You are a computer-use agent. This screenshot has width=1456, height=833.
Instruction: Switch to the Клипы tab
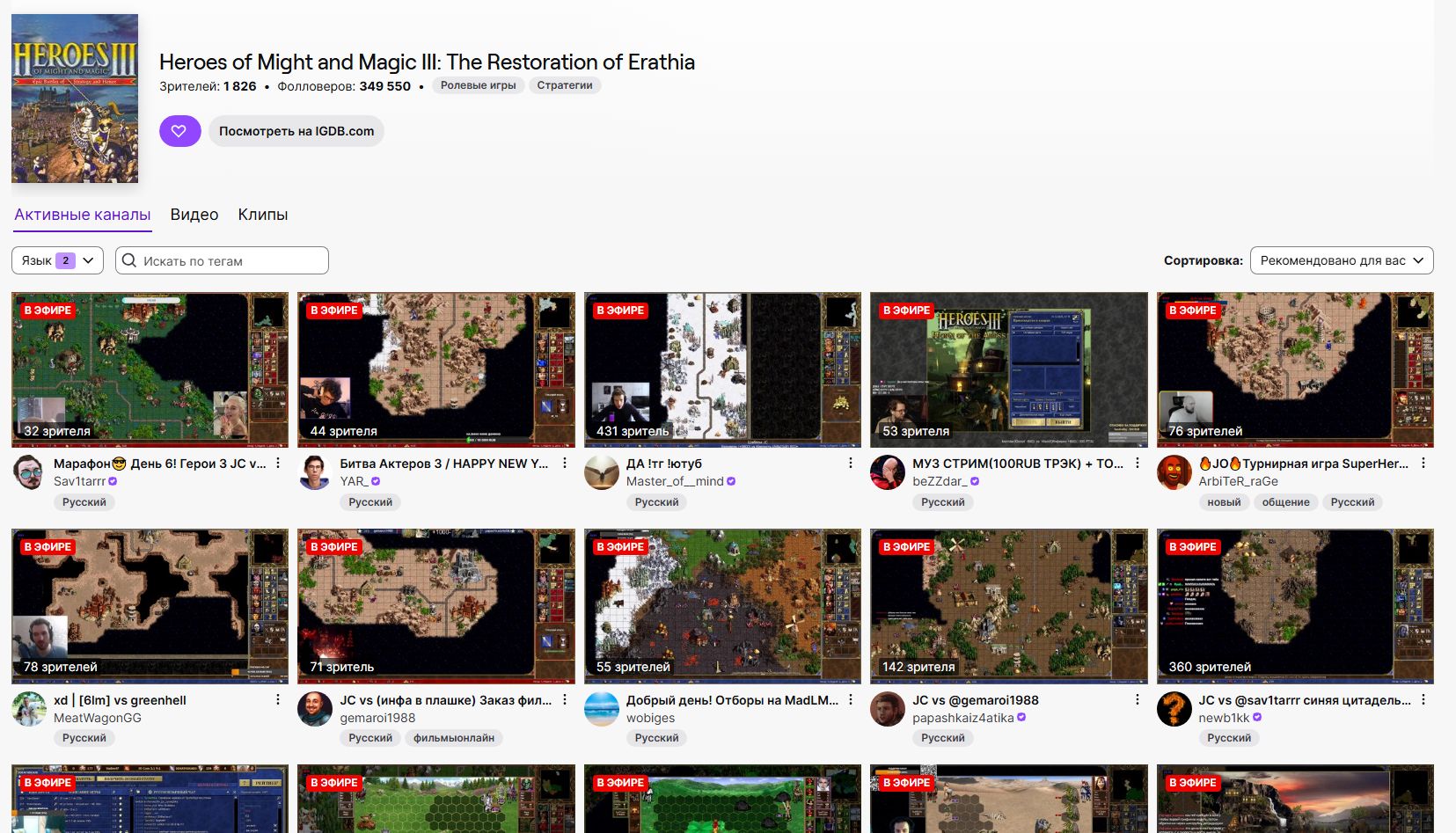click(263, 215)
